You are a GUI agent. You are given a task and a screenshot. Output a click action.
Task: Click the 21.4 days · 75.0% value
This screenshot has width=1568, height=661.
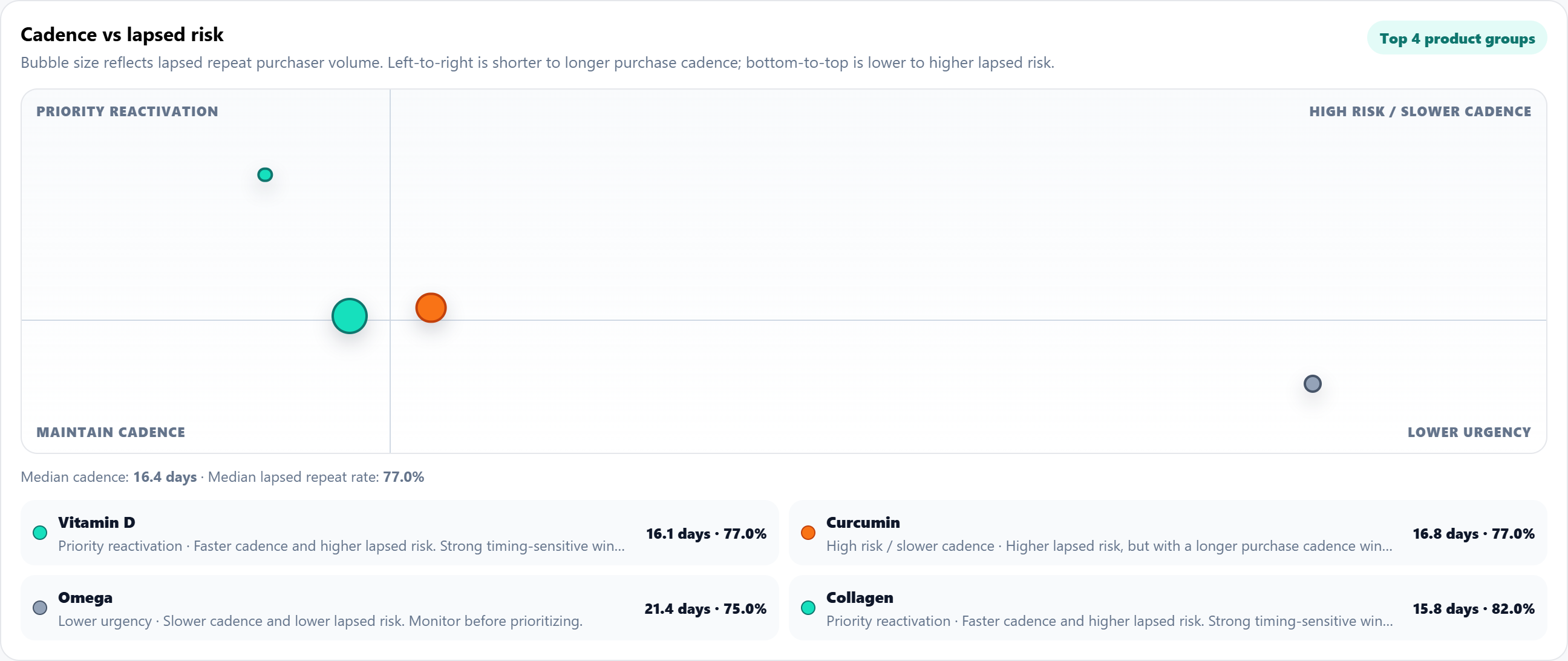pos(705,608)
